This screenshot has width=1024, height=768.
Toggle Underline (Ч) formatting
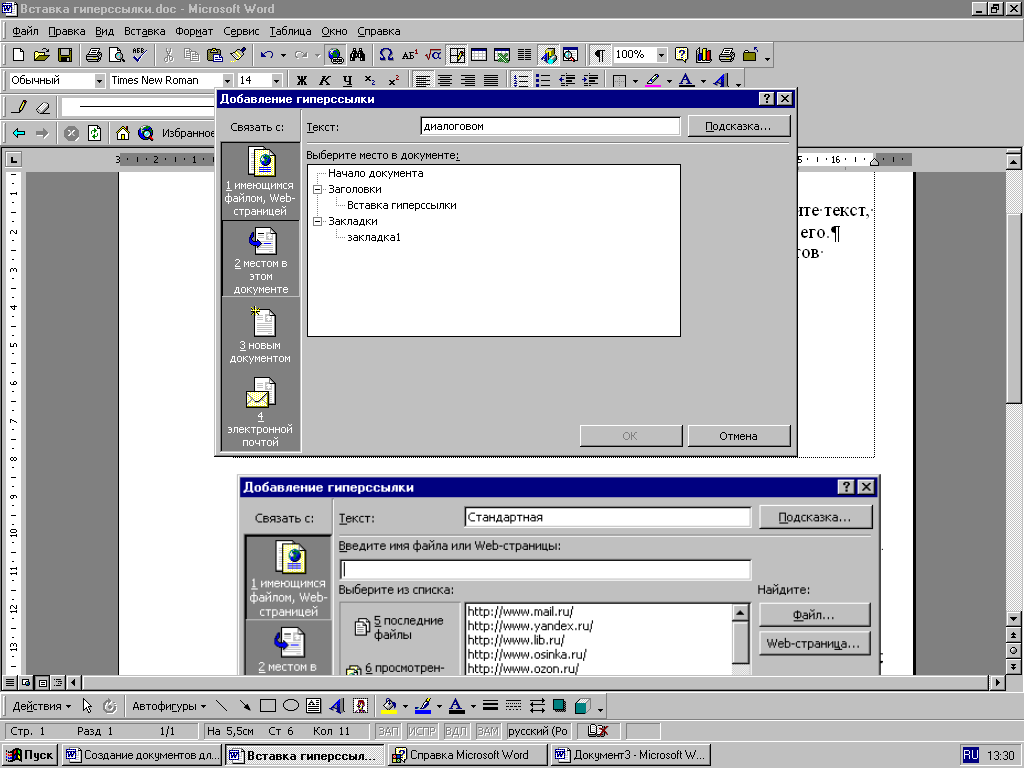(347, 80)
